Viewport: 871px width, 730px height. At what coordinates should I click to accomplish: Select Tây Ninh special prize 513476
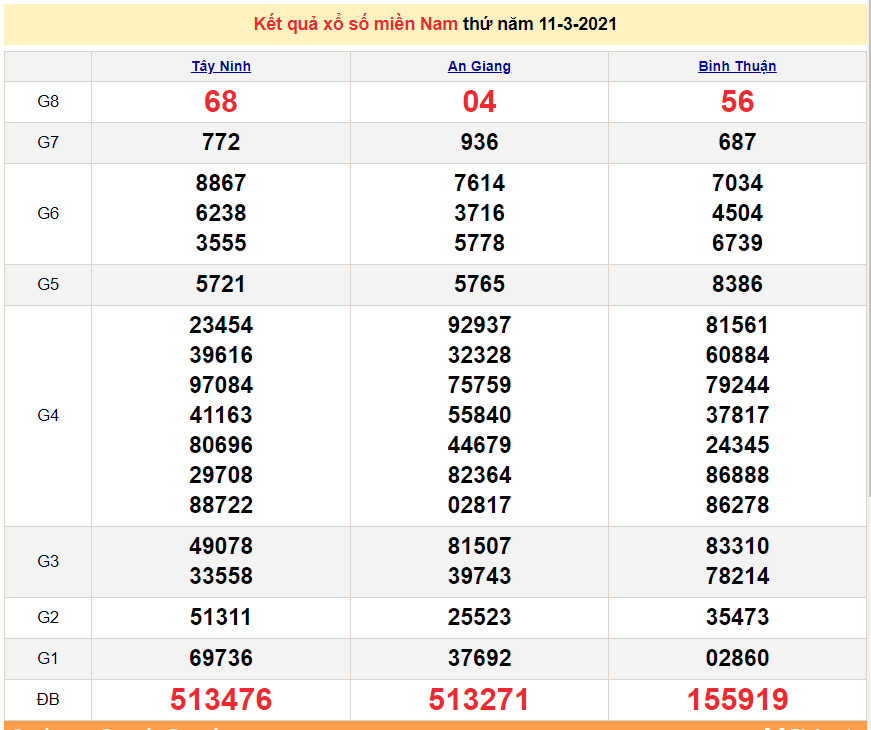(221, 700)
